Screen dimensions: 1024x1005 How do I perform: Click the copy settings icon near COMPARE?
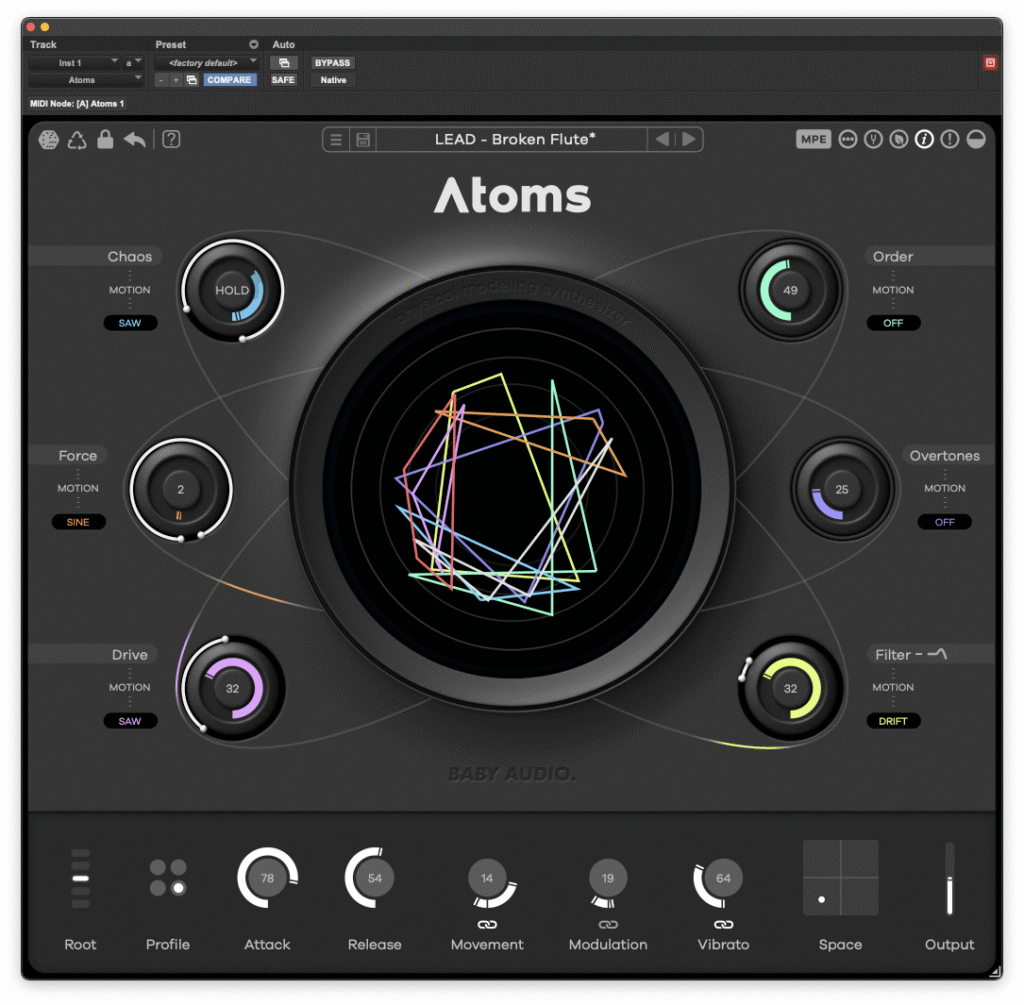point(192,80)
